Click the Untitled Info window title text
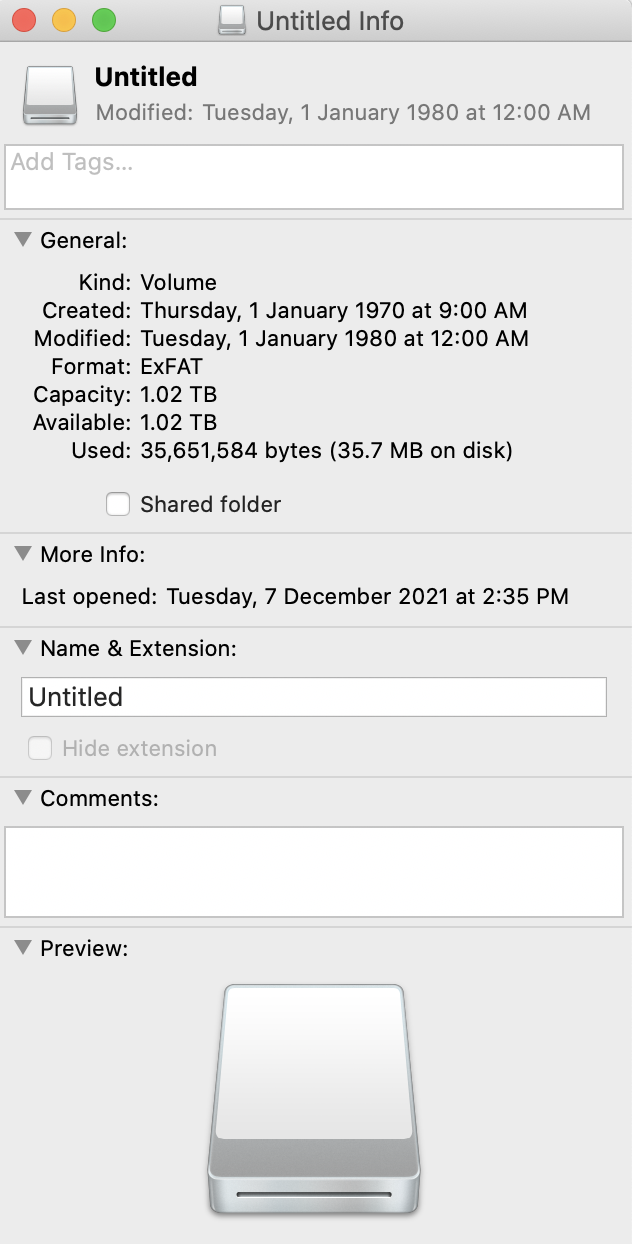This screenshot has height=1244, width=632. click(x=330, y=21)
